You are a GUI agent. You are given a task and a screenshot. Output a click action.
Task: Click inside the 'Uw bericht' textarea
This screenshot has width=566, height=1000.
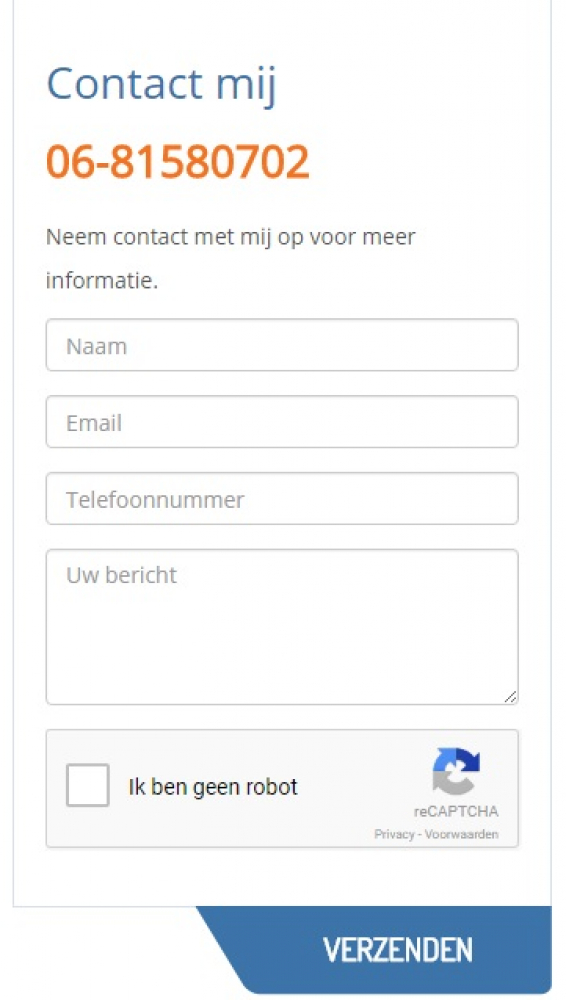[x=282, y=627]
